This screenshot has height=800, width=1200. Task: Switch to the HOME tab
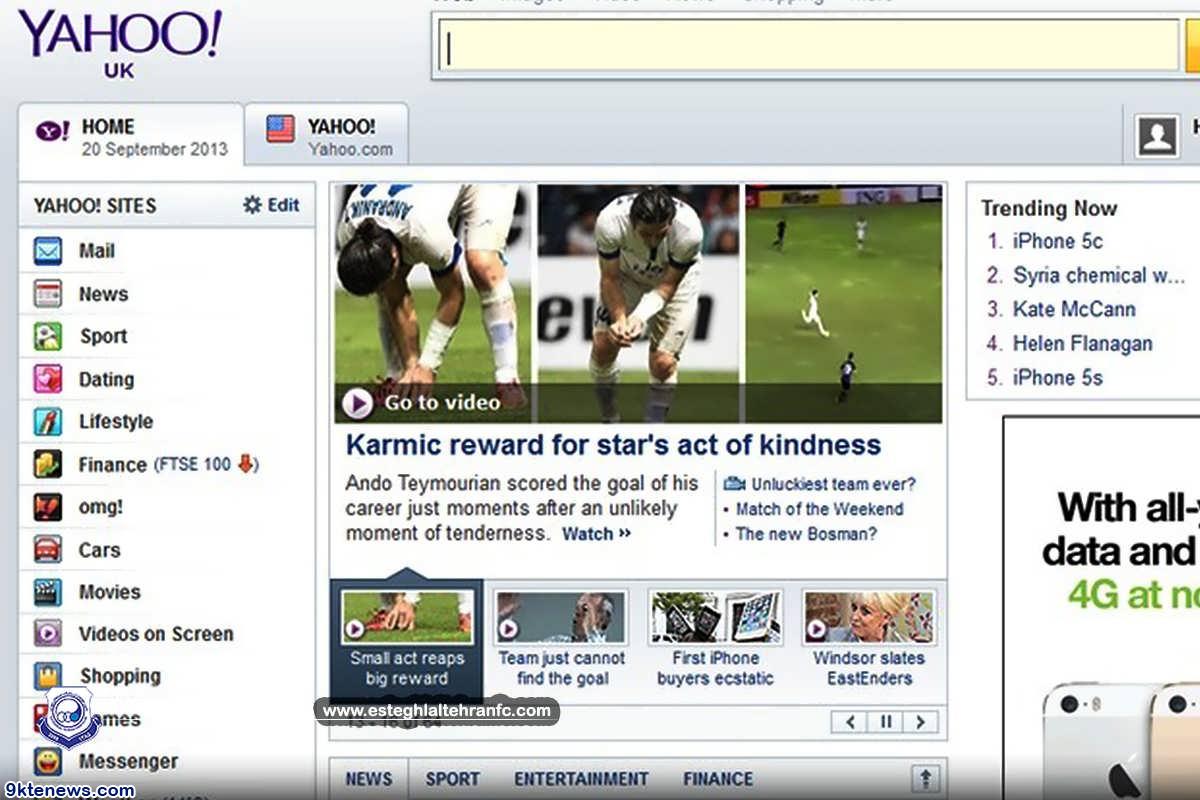click(x=131, y=137)
